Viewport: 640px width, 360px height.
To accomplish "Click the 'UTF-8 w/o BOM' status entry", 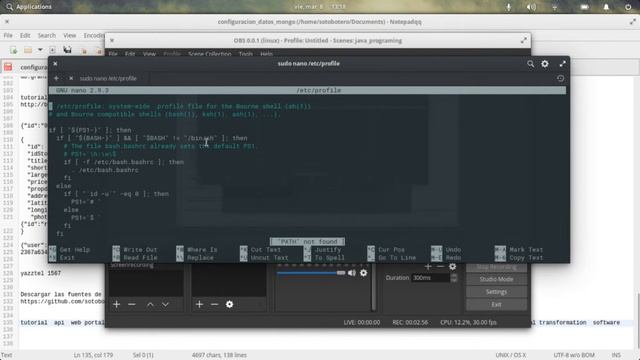I will [x=574, y=356].
